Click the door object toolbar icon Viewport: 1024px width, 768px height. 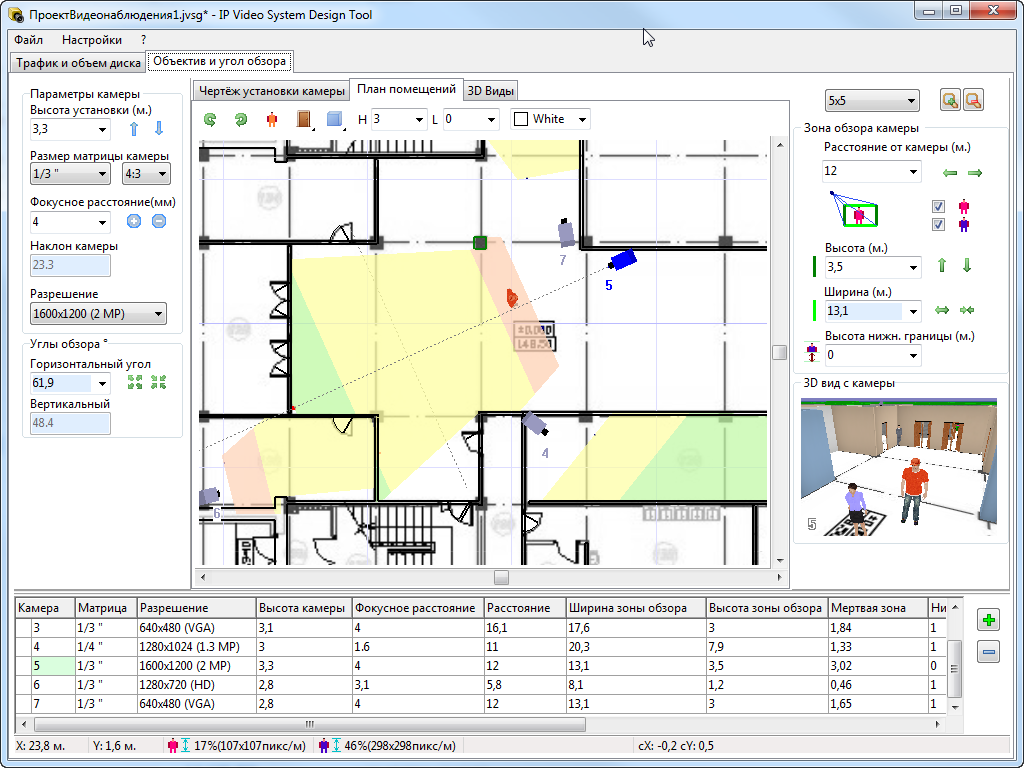tap(303, 119)
